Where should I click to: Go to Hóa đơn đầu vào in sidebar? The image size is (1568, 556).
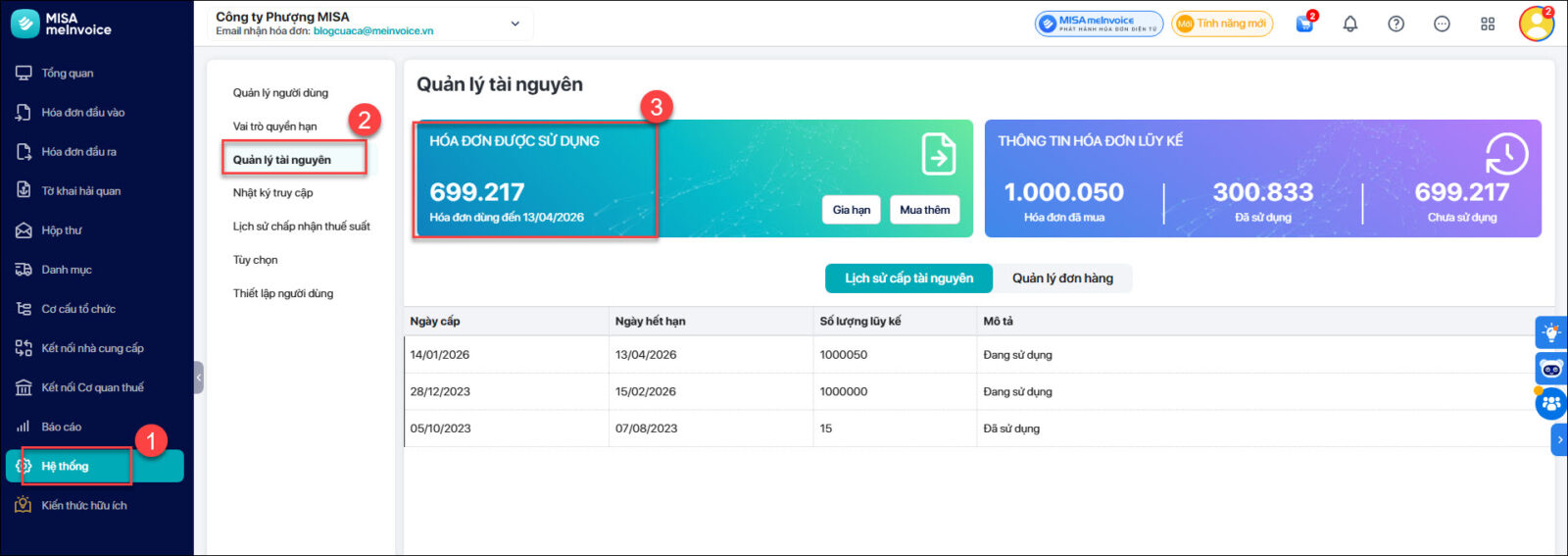82,113
